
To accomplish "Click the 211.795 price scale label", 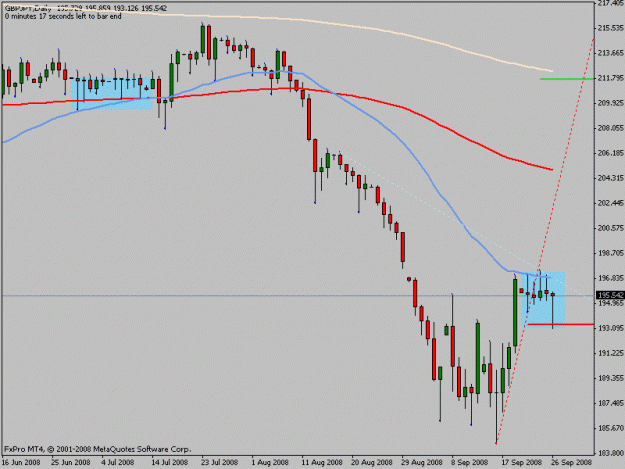I will click(610, 78).
